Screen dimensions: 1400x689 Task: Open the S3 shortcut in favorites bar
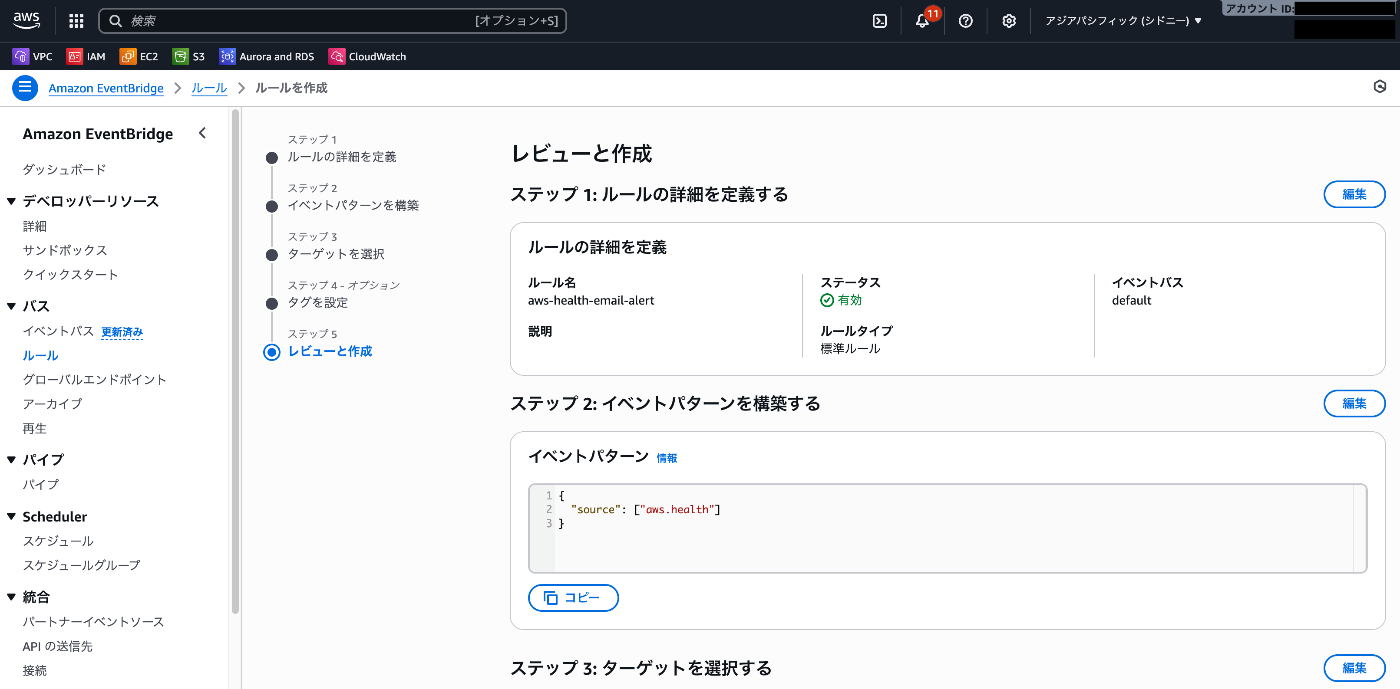pos(189,57)
